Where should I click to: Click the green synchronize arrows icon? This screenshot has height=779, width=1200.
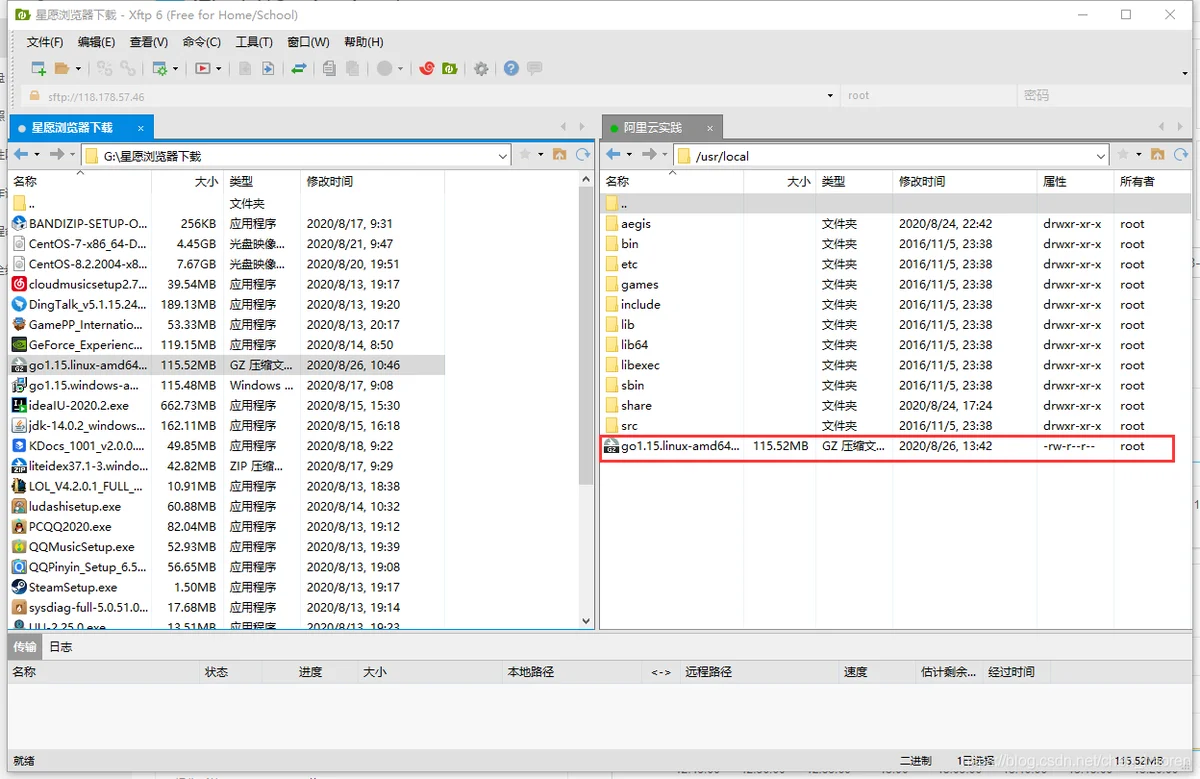coord(298,68)
